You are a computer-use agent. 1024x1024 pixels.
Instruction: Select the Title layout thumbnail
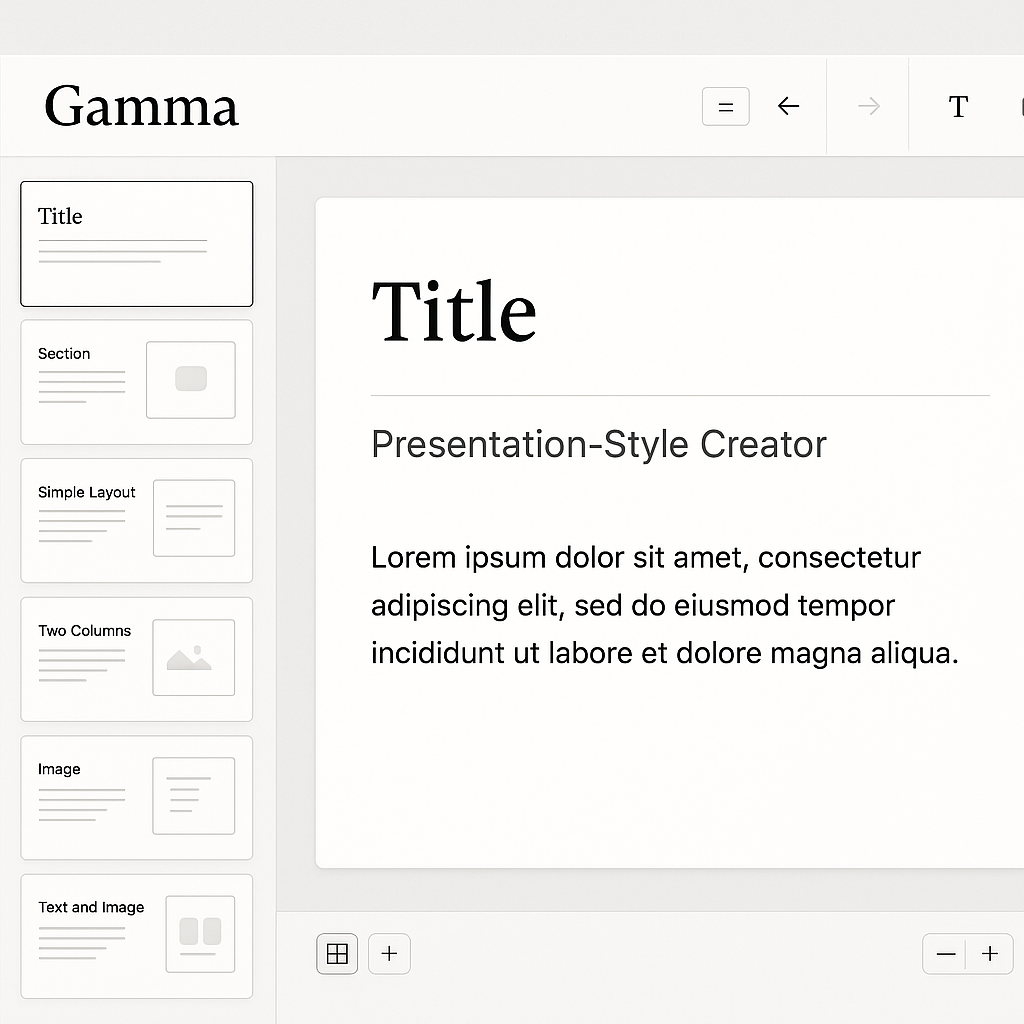click(136, 244)
